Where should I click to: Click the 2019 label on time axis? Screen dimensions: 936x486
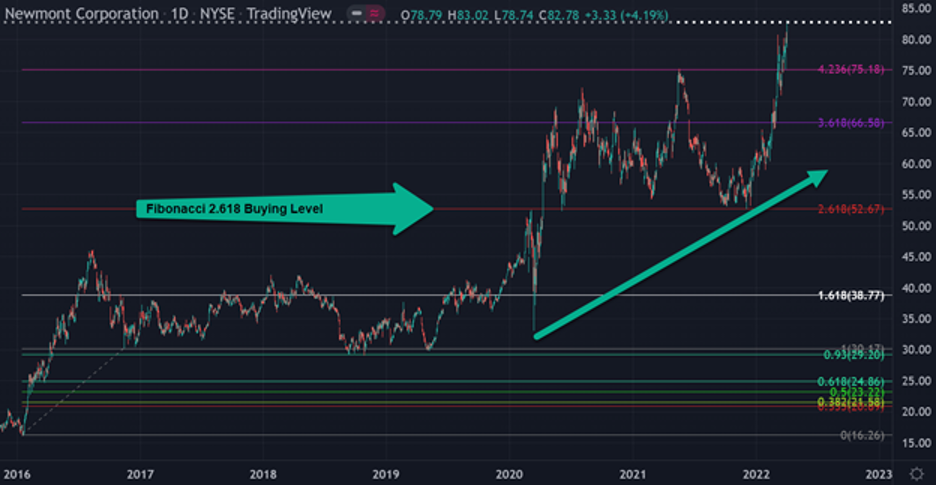click(386, 475)
